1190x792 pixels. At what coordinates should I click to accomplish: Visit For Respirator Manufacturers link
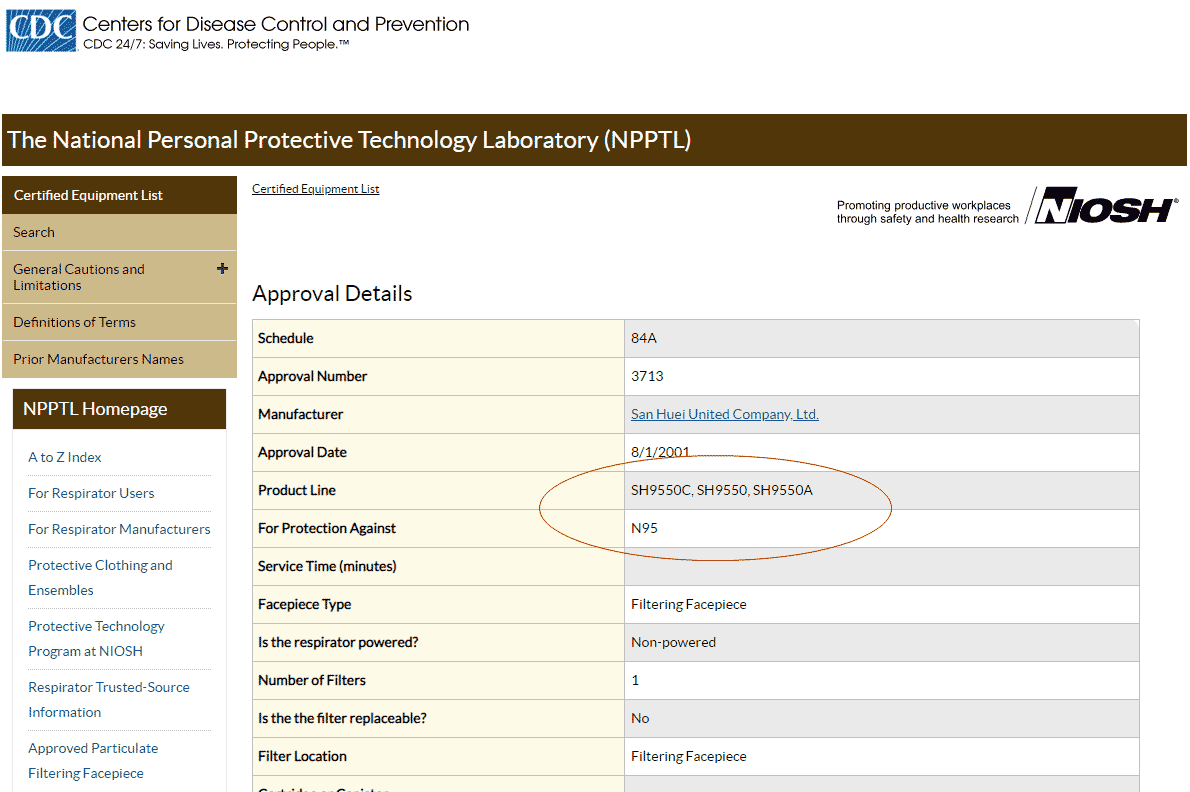[119, 529]
